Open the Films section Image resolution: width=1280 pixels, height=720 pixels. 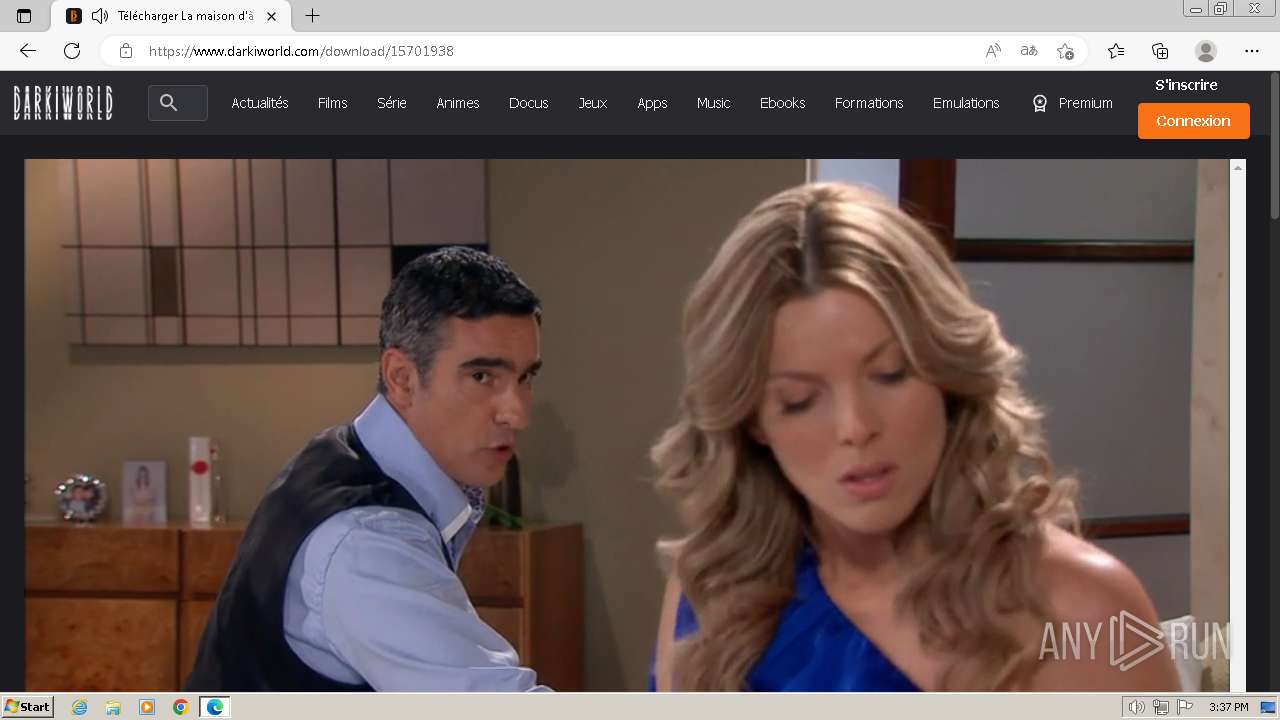[333, 103]
